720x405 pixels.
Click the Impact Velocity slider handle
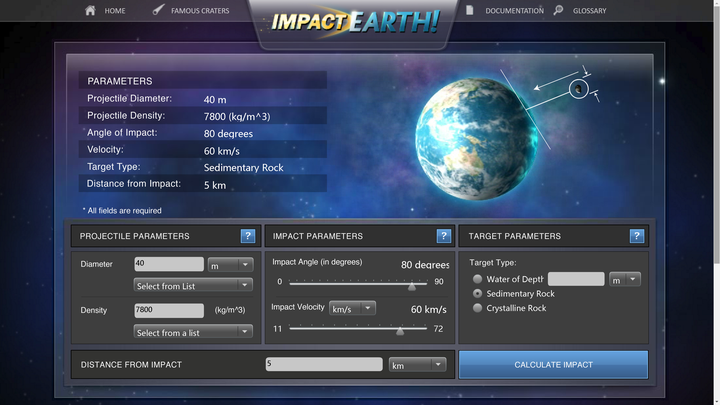(x=400, y=331)
